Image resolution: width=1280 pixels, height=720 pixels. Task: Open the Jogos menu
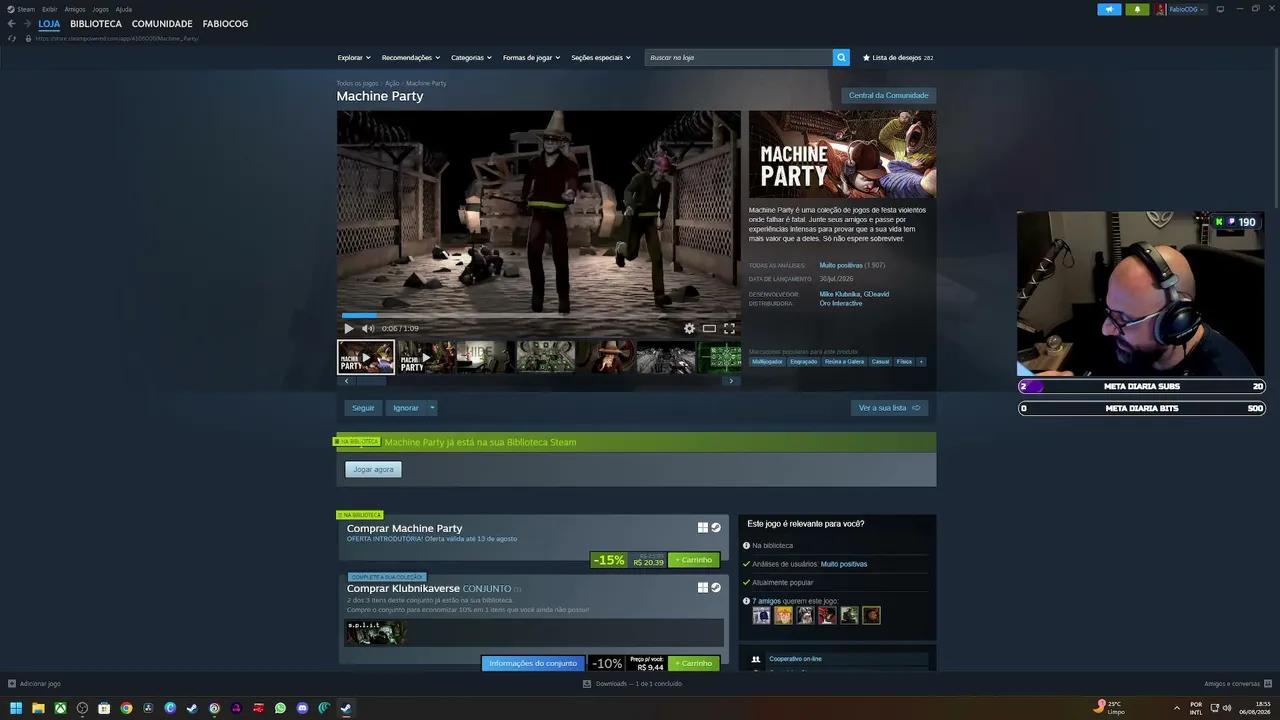(x=101, y=9)
